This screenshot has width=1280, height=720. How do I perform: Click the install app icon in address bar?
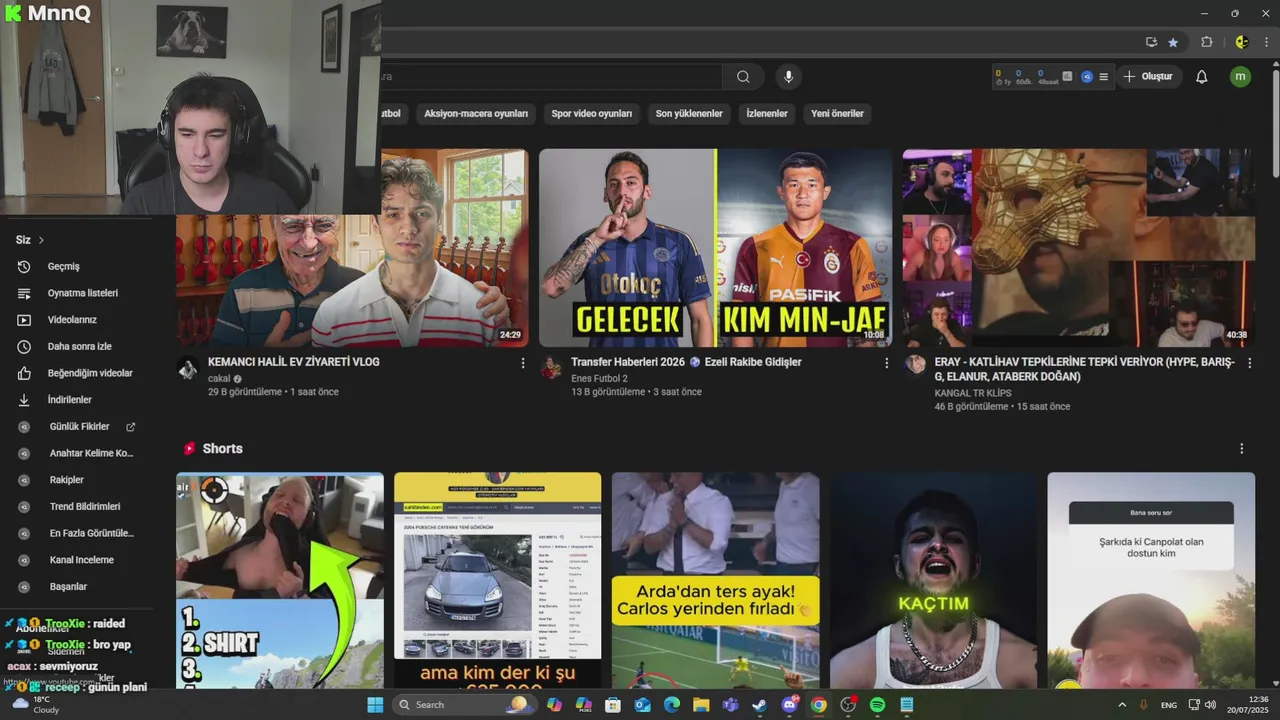pyautogui.click(x=1151, y=42)
